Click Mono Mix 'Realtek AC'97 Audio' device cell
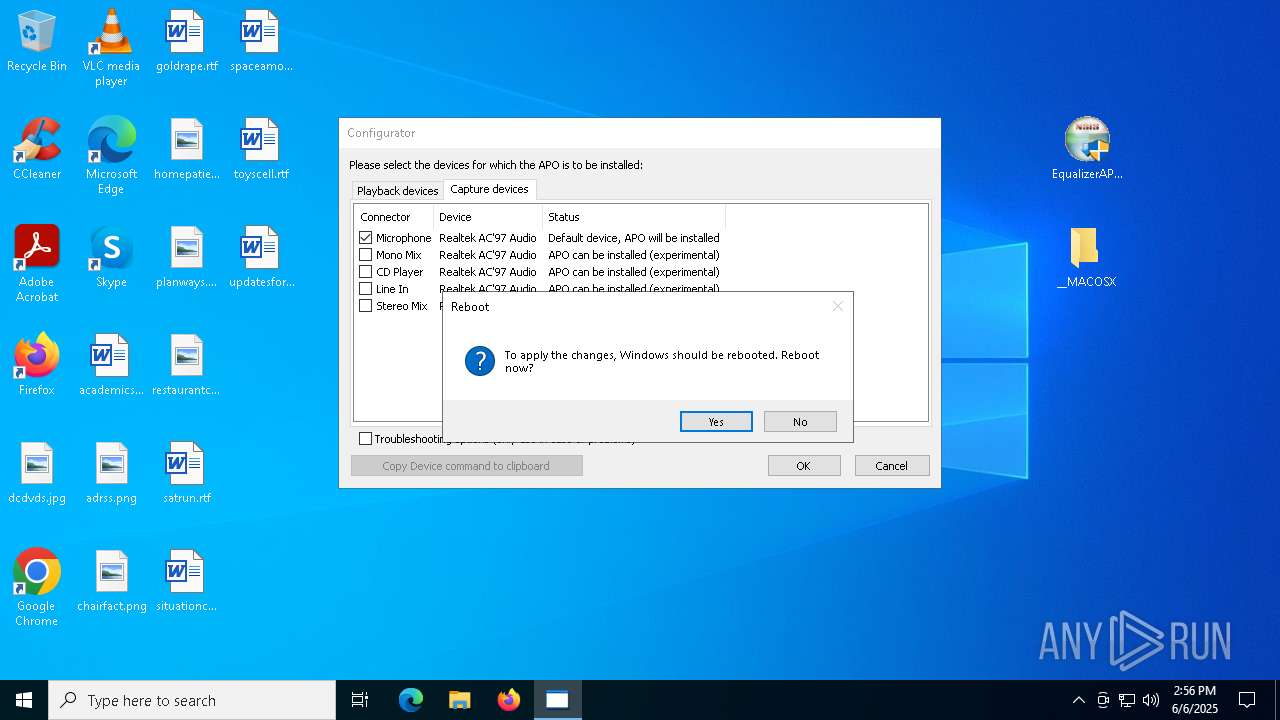The width and height of the screenshot is (1280, 720). point(488,255)
